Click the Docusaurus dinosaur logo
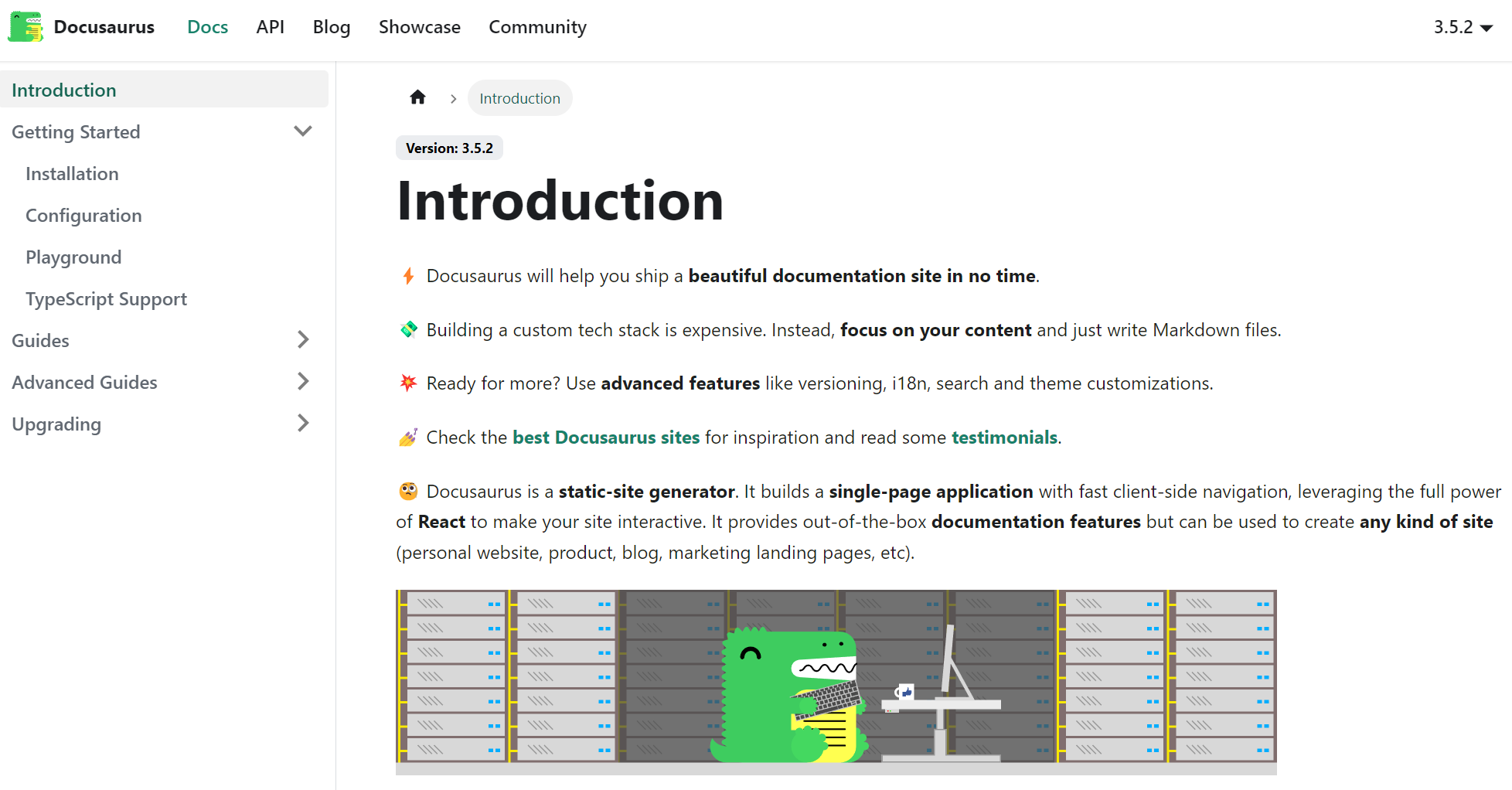This screenshot has width=1512, height=790. tap(26, 27)
